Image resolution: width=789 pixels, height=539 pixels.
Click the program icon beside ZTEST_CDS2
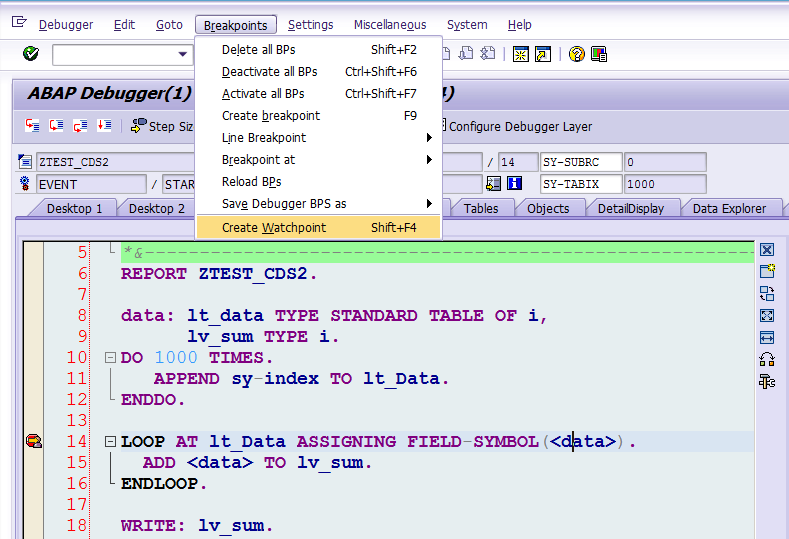pyautogui.click(x=25, y=162)
